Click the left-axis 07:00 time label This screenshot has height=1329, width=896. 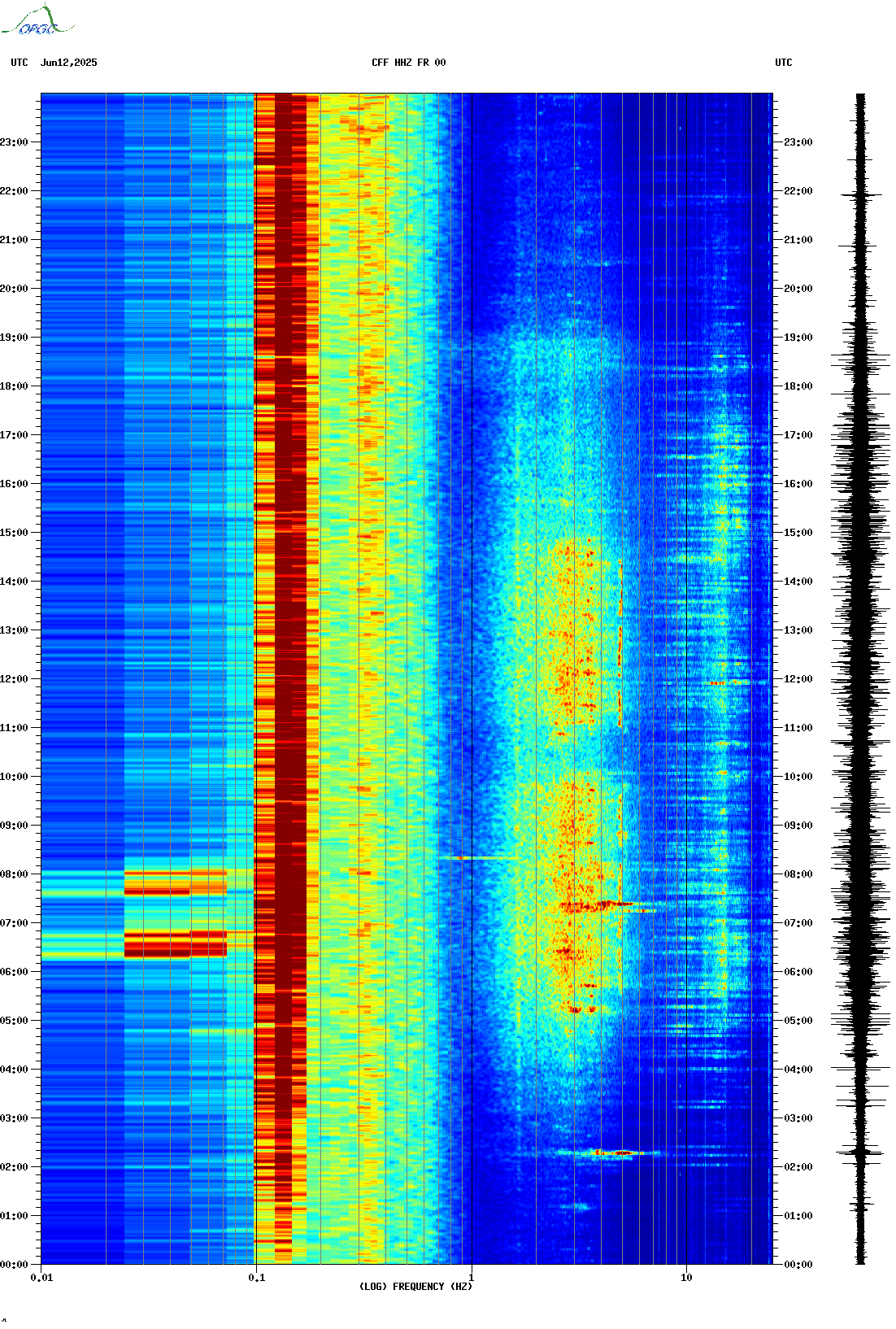coord(14,923)
